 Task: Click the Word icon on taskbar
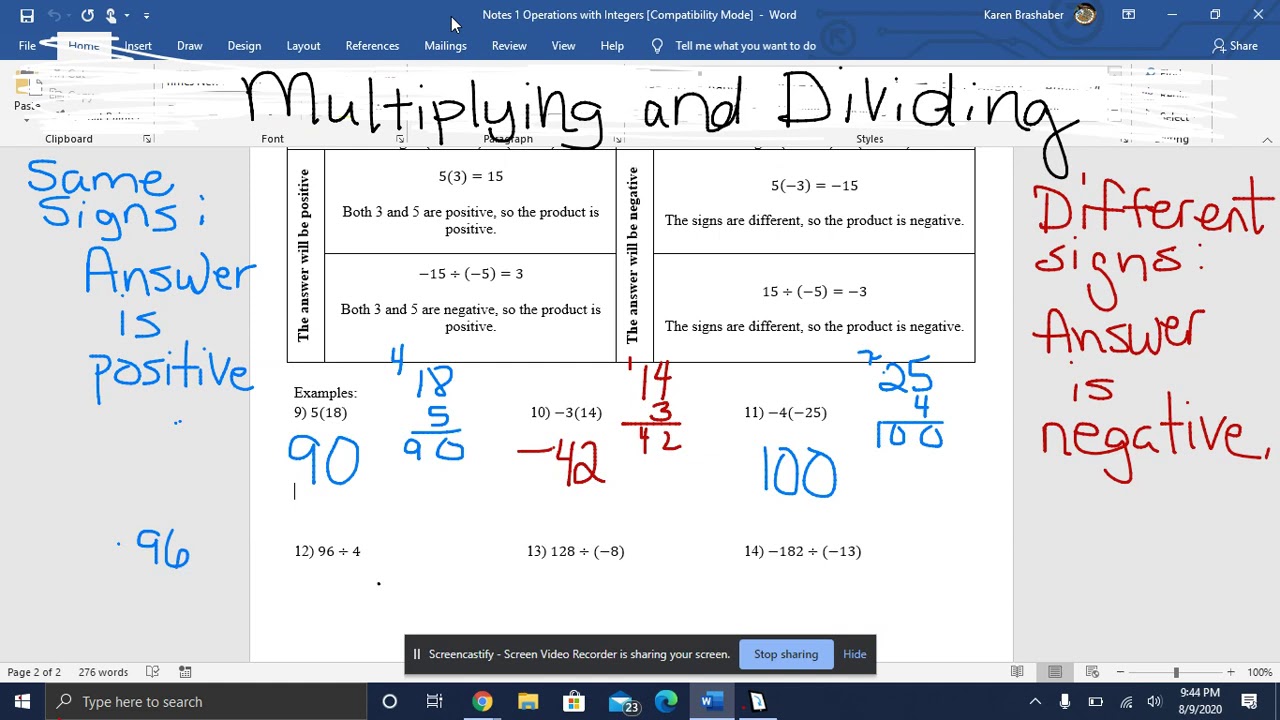click(711, 702)
